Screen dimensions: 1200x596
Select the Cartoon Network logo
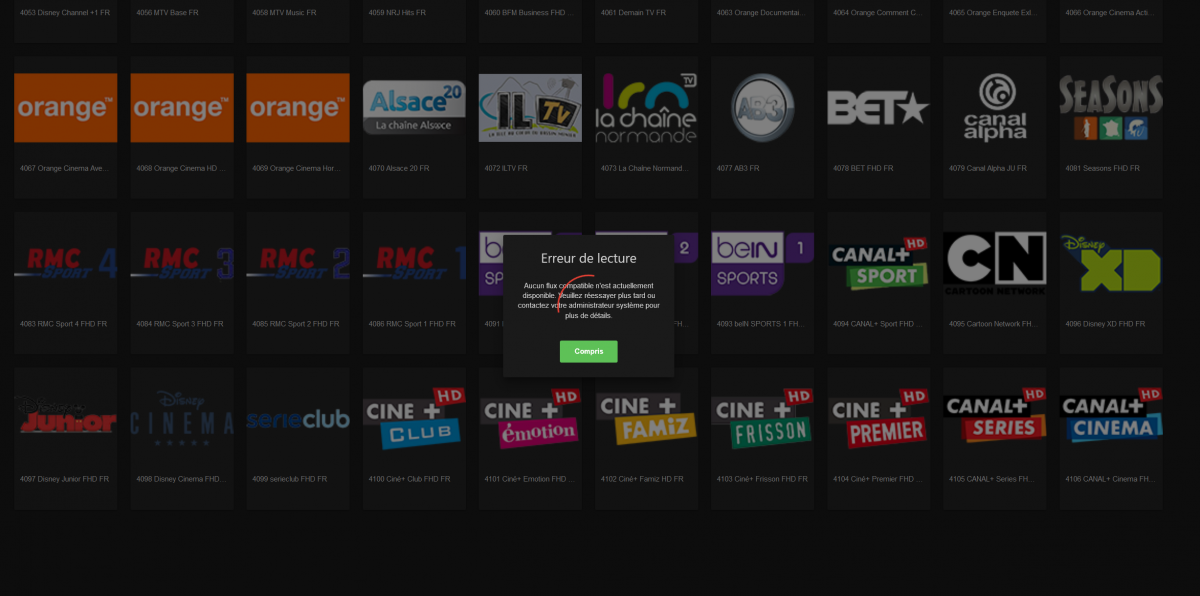tap(994, 263)
